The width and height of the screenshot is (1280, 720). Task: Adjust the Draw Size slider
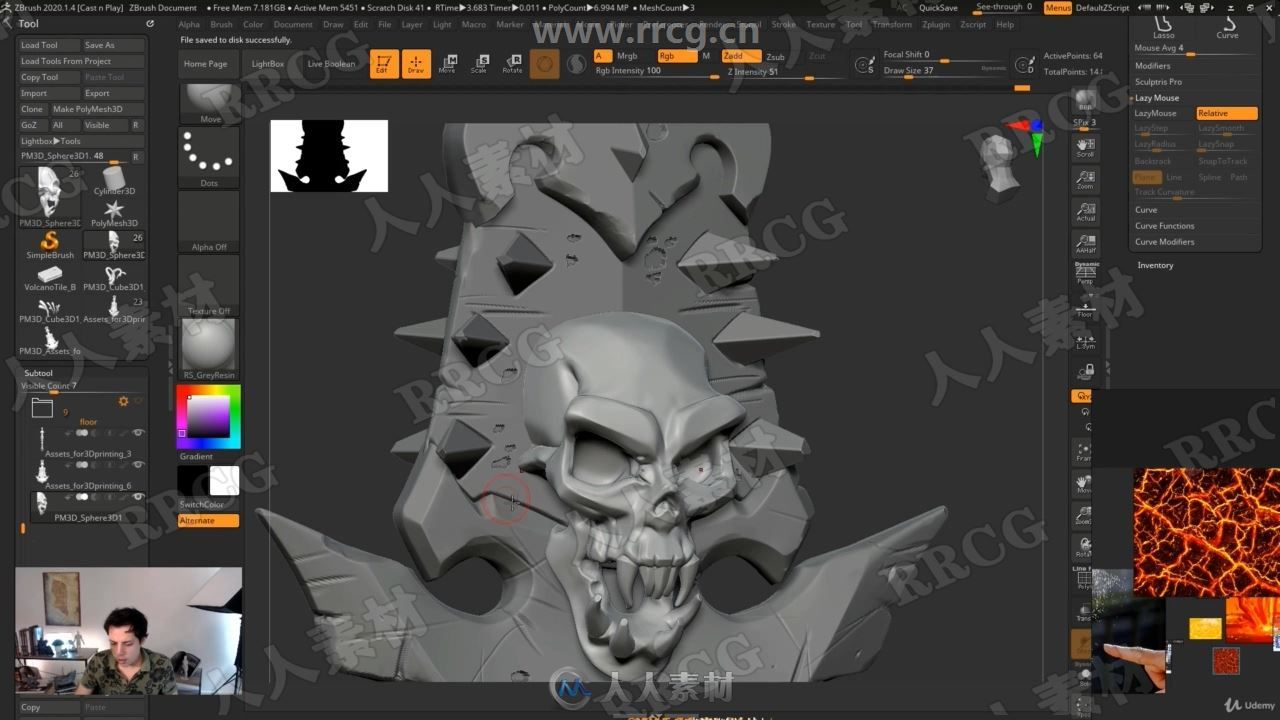944,71
